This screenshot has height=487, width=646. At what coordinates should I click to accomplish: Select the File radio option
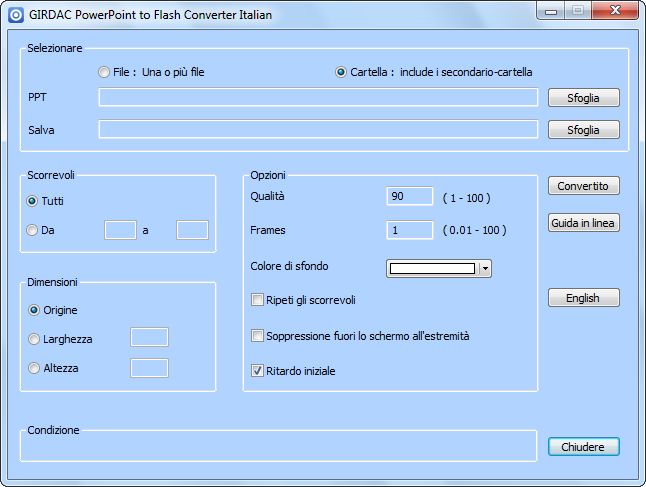point(104,72)
